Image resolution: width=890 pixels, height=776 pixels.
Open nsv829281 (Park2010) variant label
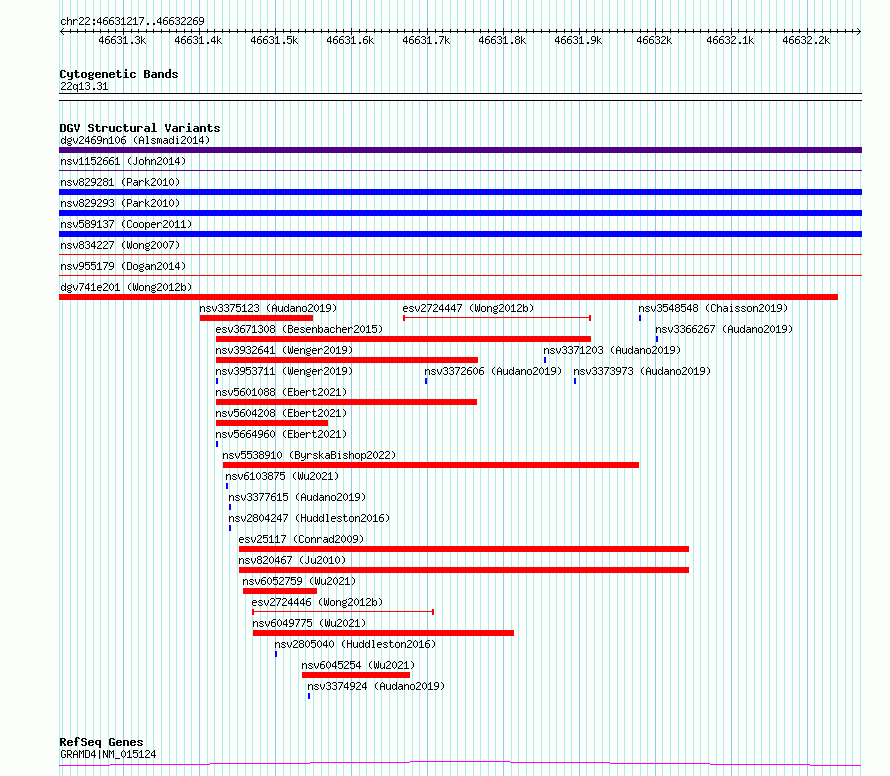[x=120, y=182]
